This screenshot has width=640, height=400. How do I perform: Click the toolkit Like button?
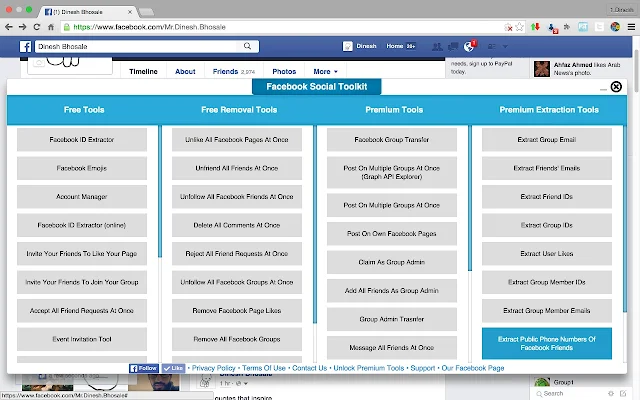point(173,368)
